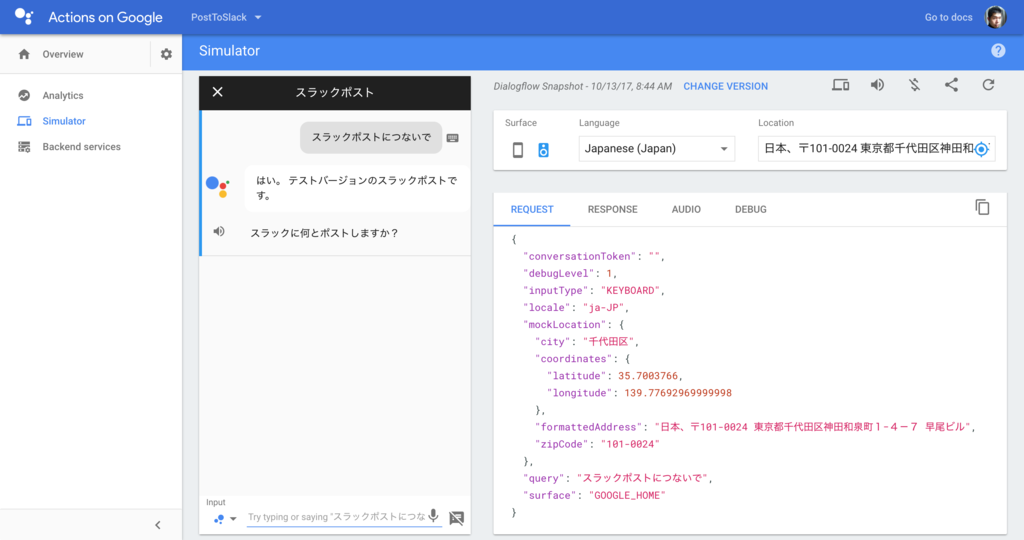Viewport: 1024px width, 540px height.
Task: Go to Overview in the sidebar
Action: pyautogui.click(x=63, y=54)
